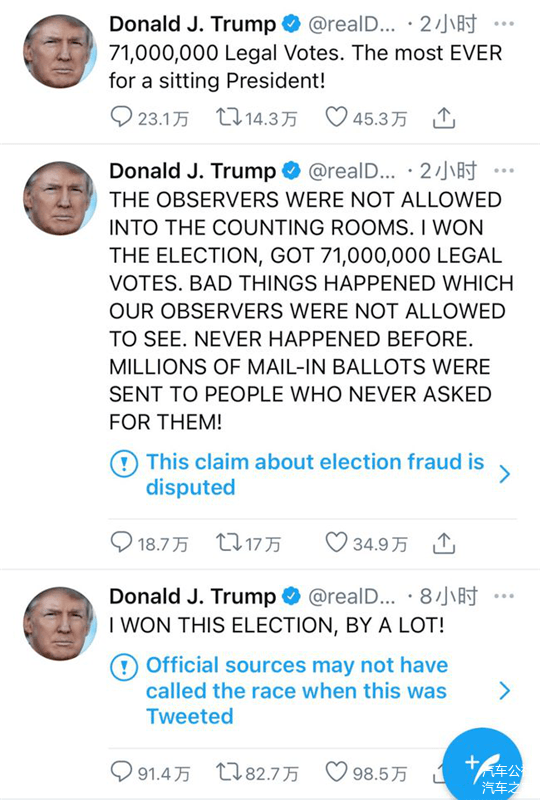540x800 pixels.
Task: Open profile picture on the first tweet
Action: 60,52
